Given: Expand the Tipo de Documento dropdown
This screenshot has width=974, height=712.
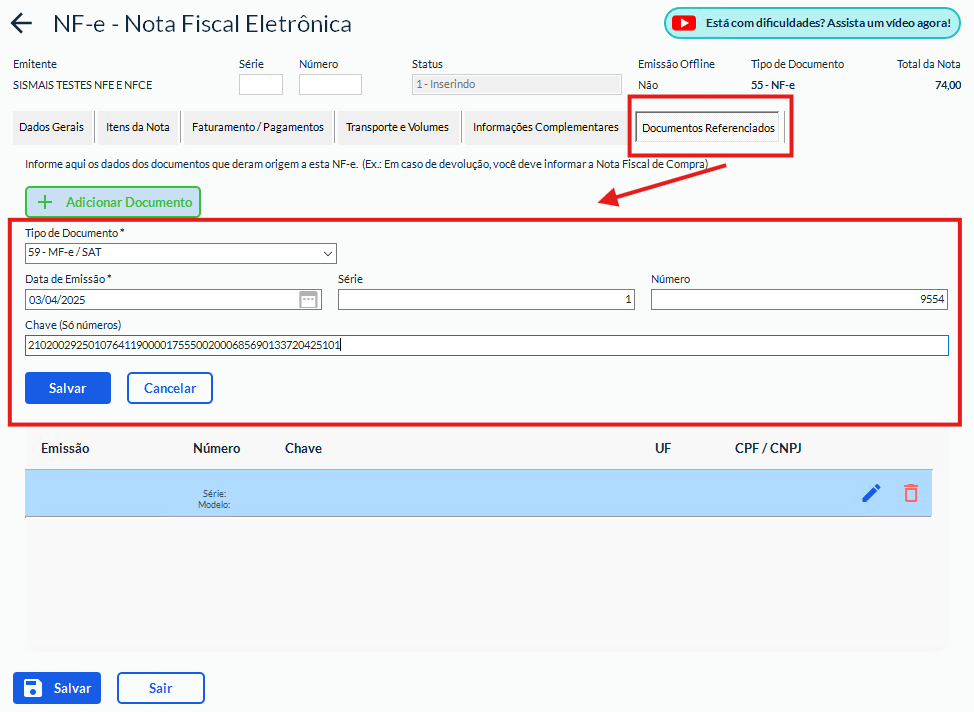Looking at the screenshot, I should pyautogui.click(x=181, y=253).
